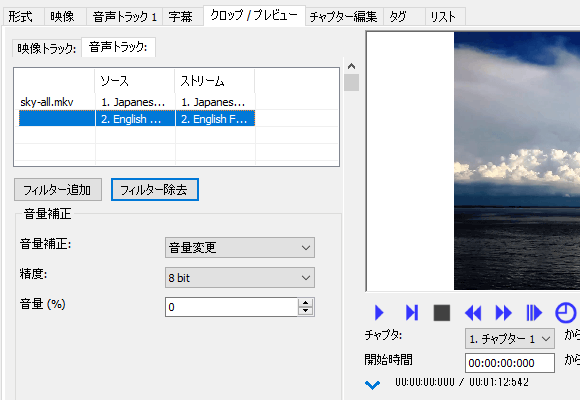Click the scrollbar up arrow beside track list
Viewport: 580px width, 400px height.
[x=351, y=66]
